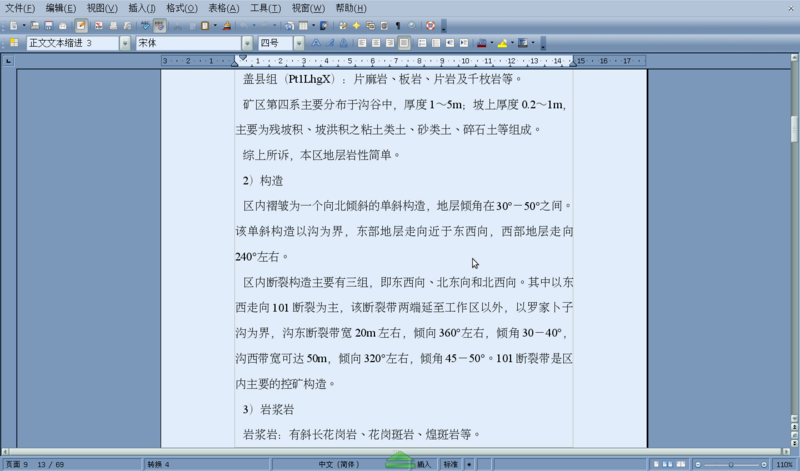Image resolution: width=800 pixels, height=471 pixels.
Task: Click the status bar zoom slider
Action: 731,464
